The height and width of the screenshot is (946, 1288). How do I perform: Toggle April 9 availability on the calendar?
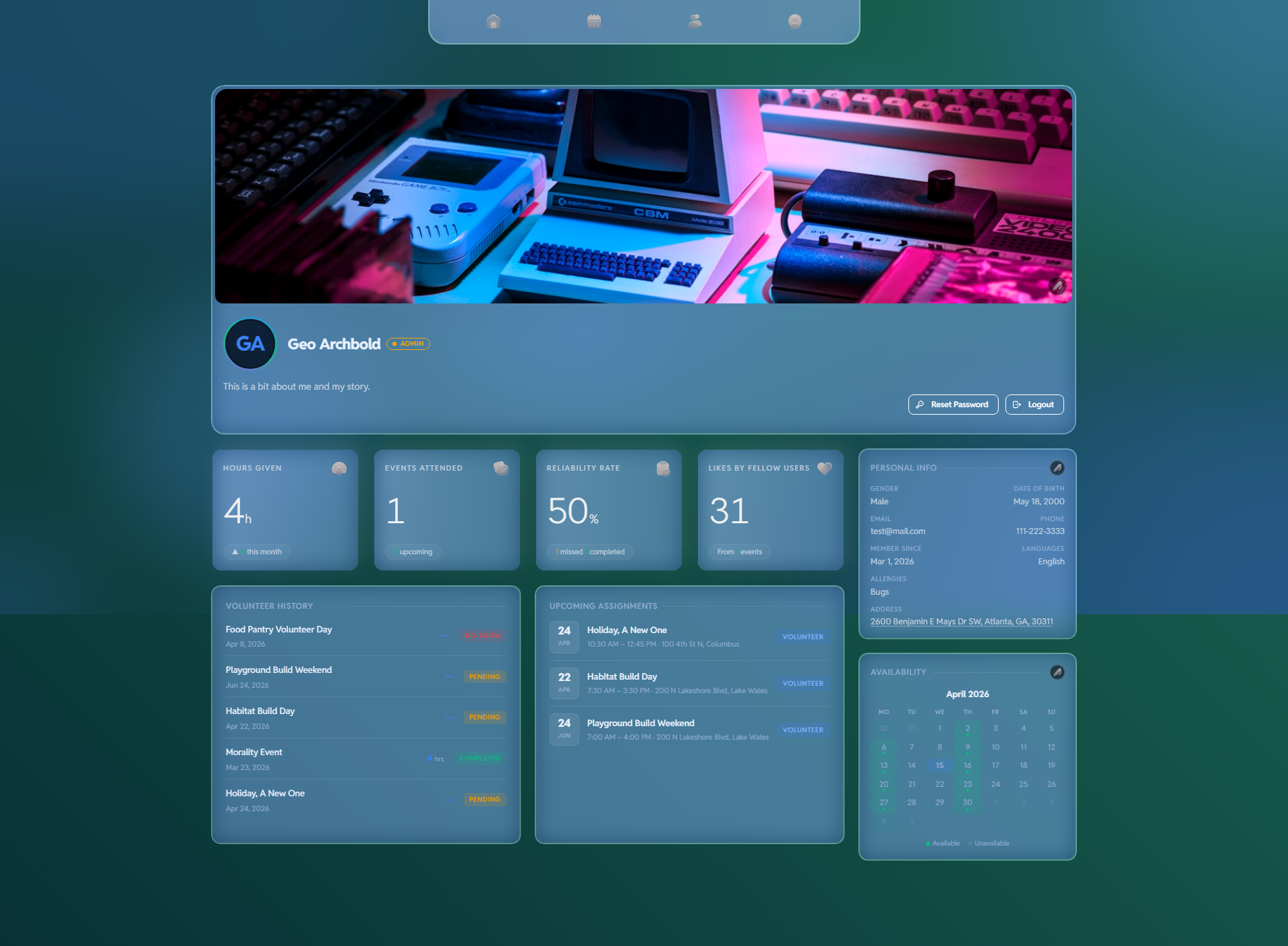coord(968,746)
